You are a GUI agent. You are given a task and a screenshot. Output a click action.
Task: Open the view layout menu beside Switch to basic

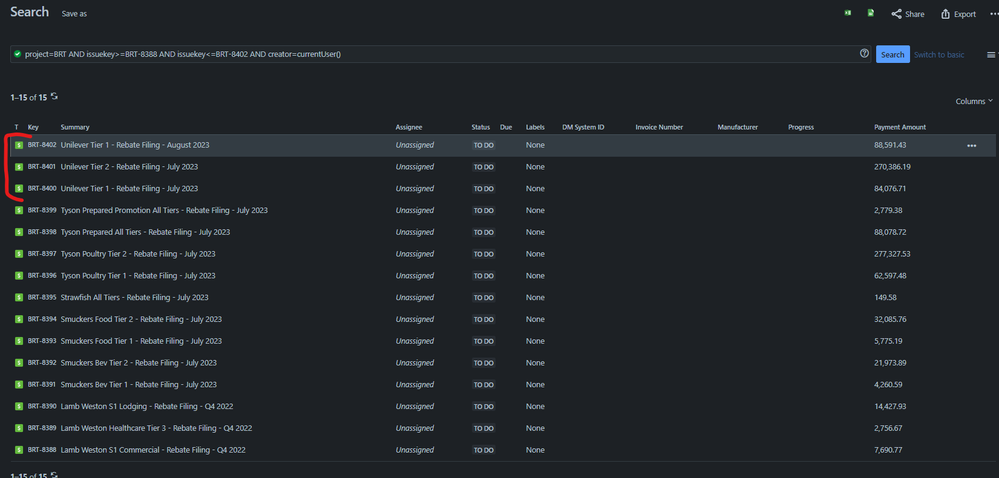point(991,55)
